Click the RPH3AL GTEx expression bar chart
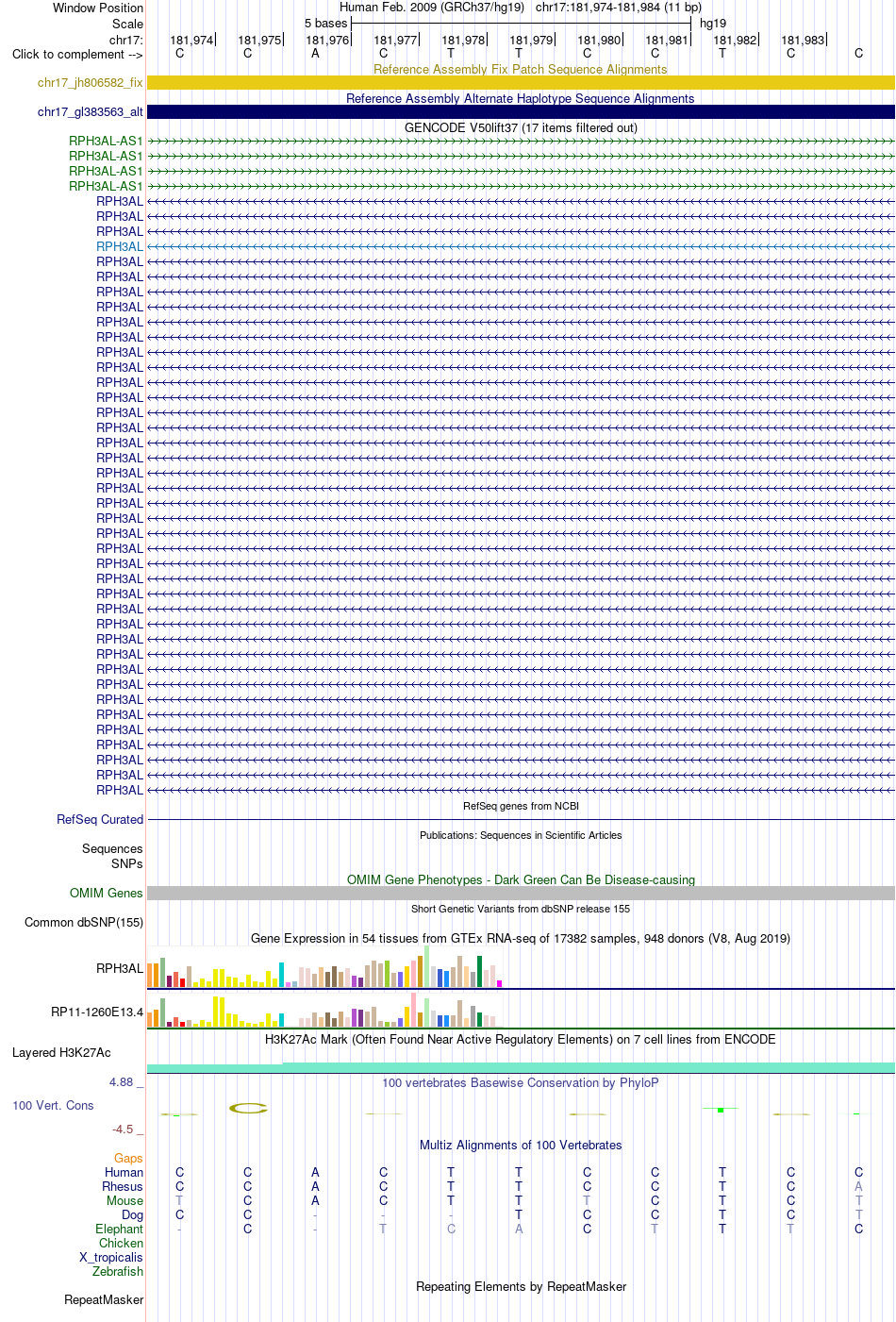The image size is (896, 1322). coord(325,966)
